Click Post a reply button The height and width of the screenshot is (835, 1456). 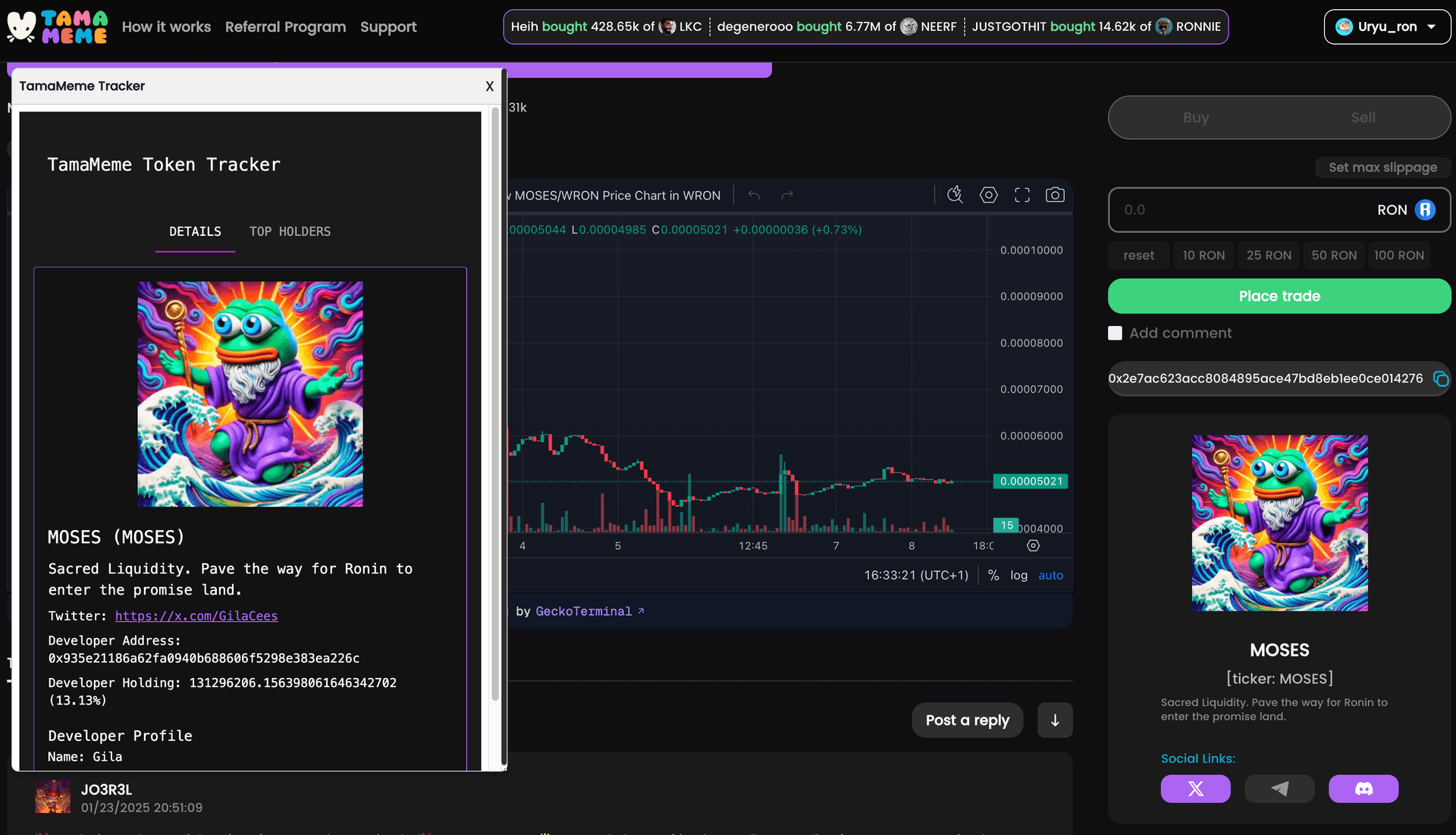tap(967, 720)
